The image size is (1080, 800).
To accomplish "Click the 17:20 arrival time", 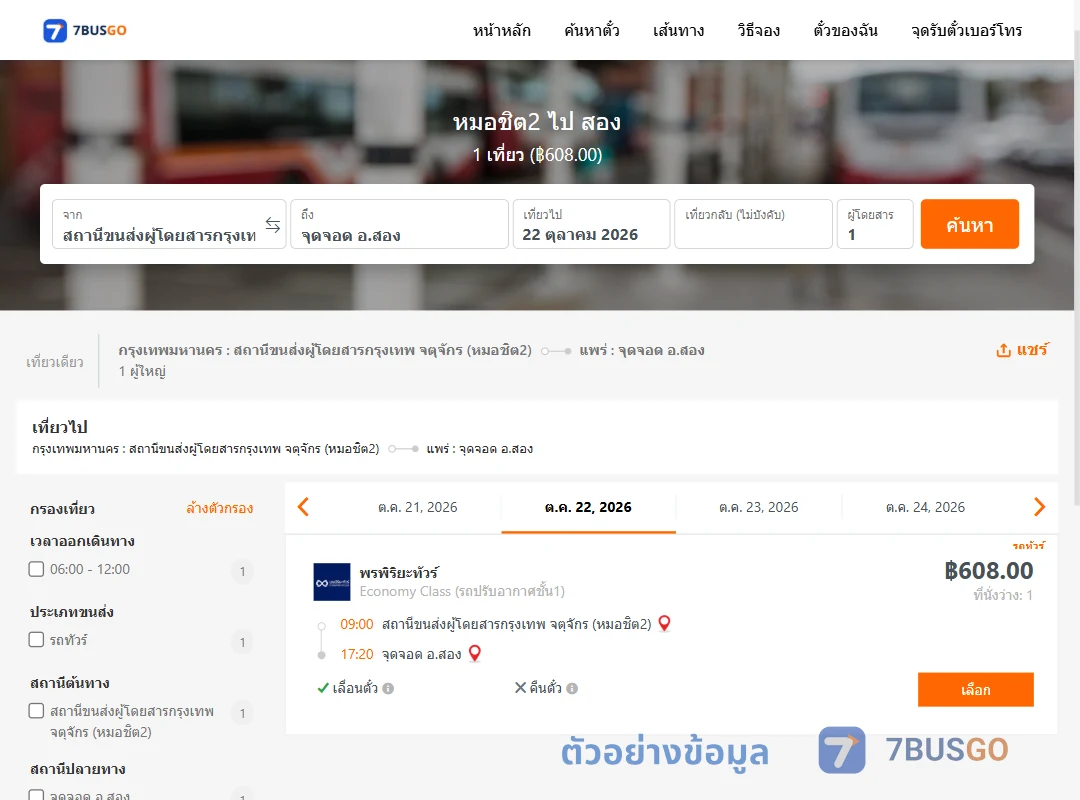I will tap(357, 654).
